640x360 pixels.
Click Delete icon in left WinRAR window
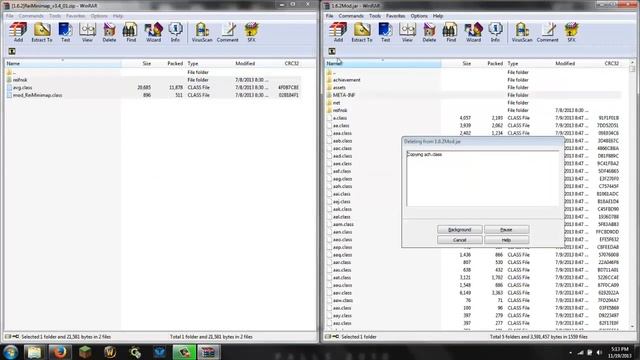(109, 32)
